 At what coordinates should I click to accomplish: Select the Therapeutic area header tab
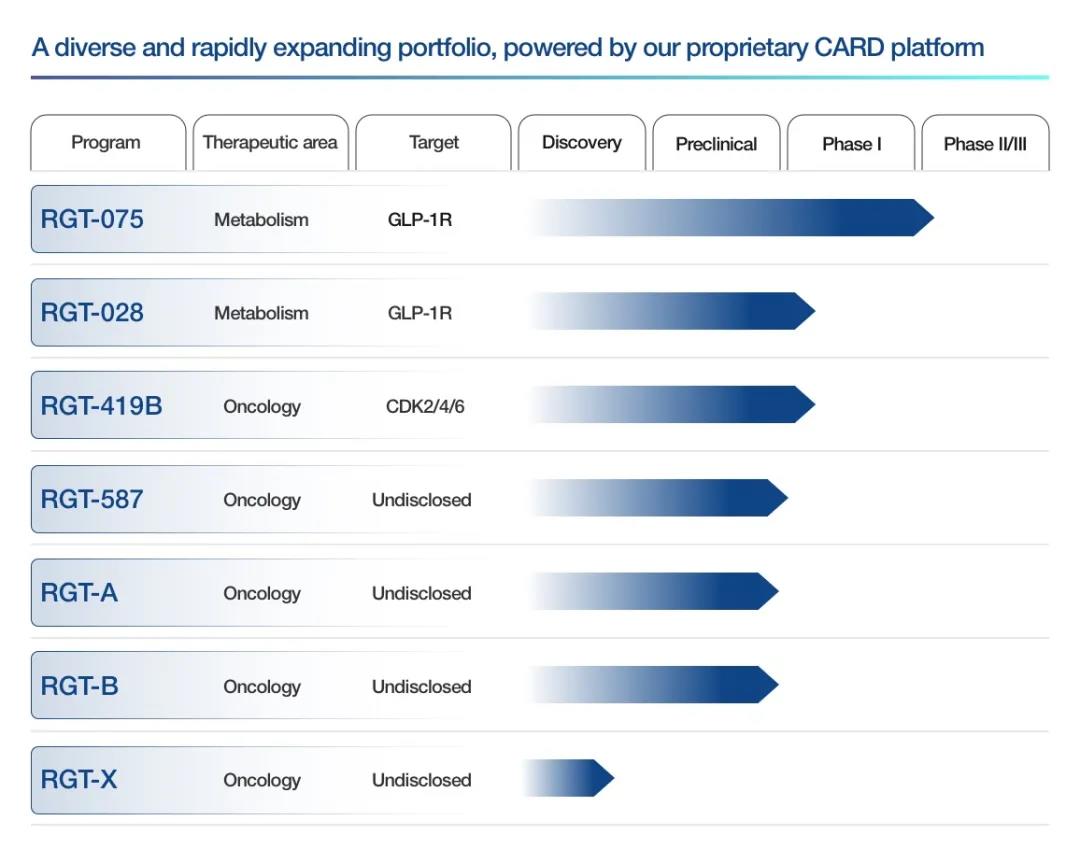coord(271,143)
